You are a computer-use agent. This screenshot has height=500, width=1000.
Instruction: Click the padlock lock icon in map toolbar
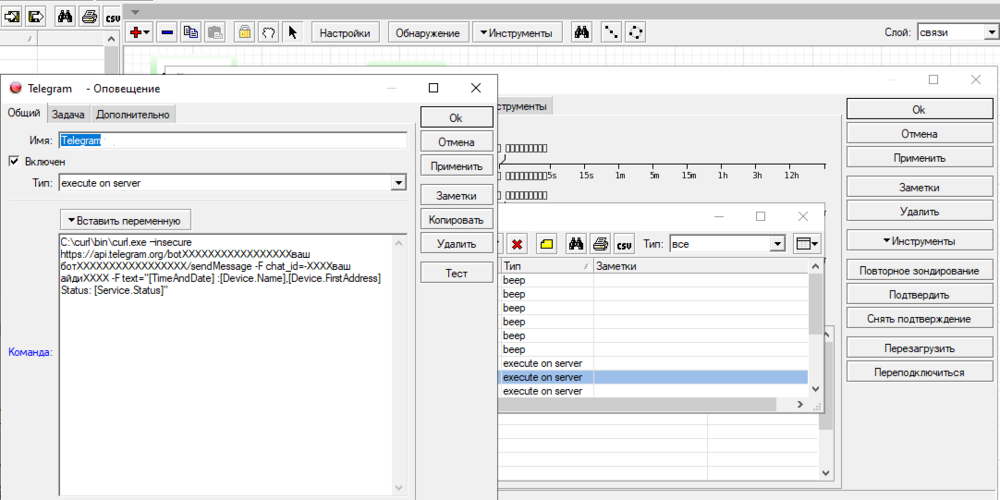click(x=243, y=32)
